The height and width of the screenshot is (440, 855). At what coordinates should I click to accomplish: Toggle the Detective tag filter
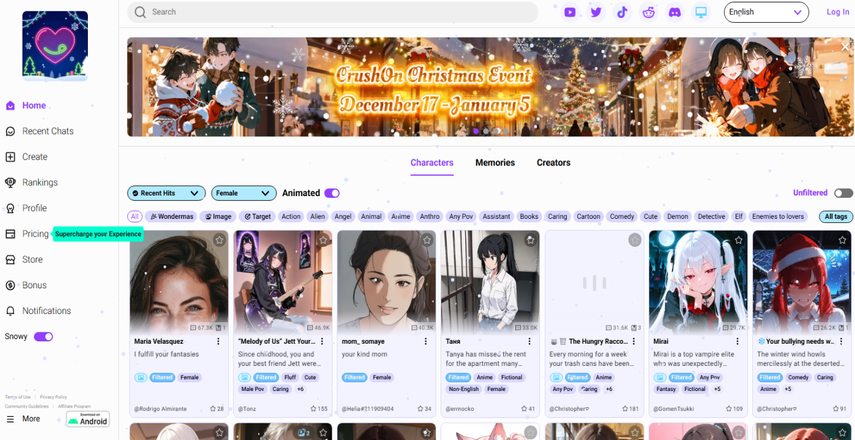tap(712, 216)
